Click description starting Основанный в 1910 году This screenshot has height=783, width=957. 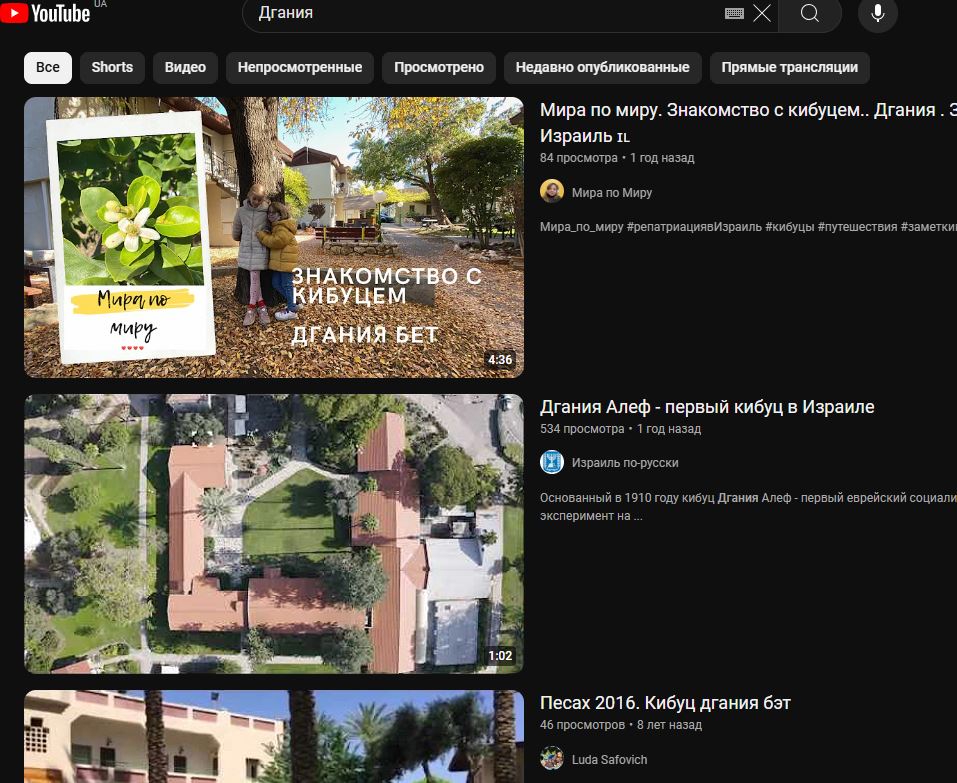(x=748, y=507)
